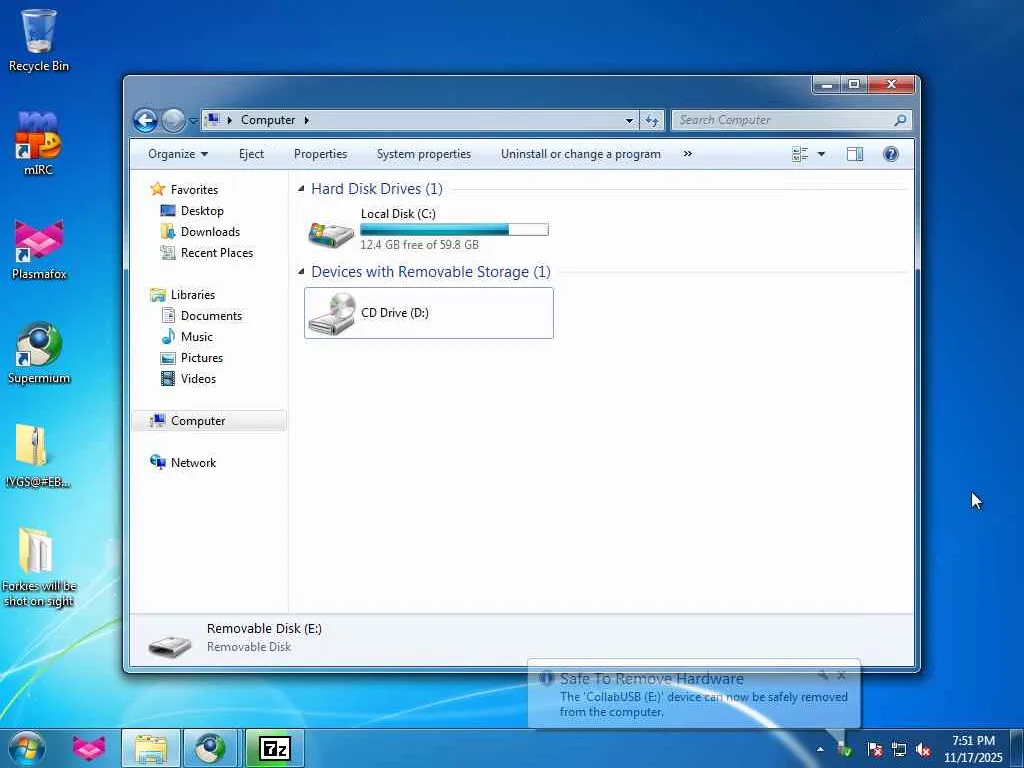Viewport: 1024px width, 768px height.
Task: Click the Removable Disk (E:) icon in details pane
Action: (x=170, y=645)
